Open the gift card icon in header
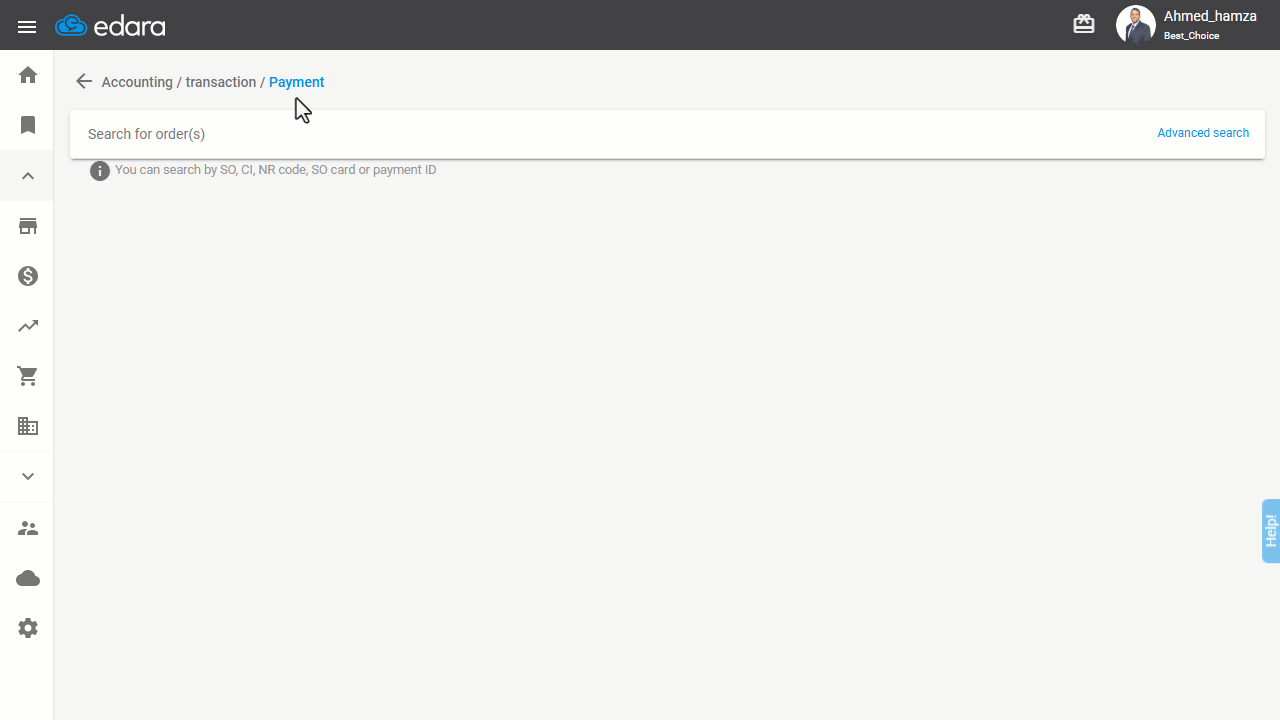 point(1084,24)
